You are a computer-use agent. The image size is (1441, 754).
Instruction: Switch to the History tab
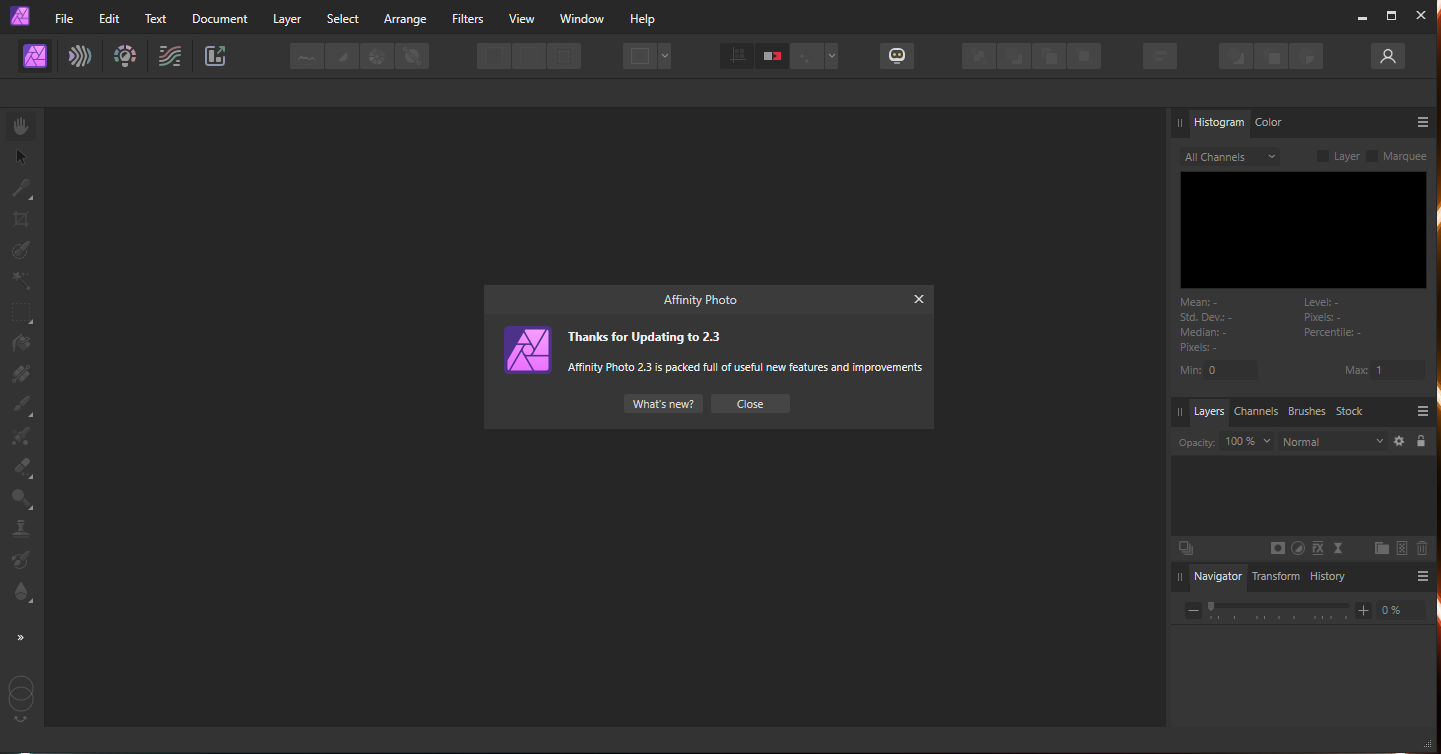point(1327,576)
